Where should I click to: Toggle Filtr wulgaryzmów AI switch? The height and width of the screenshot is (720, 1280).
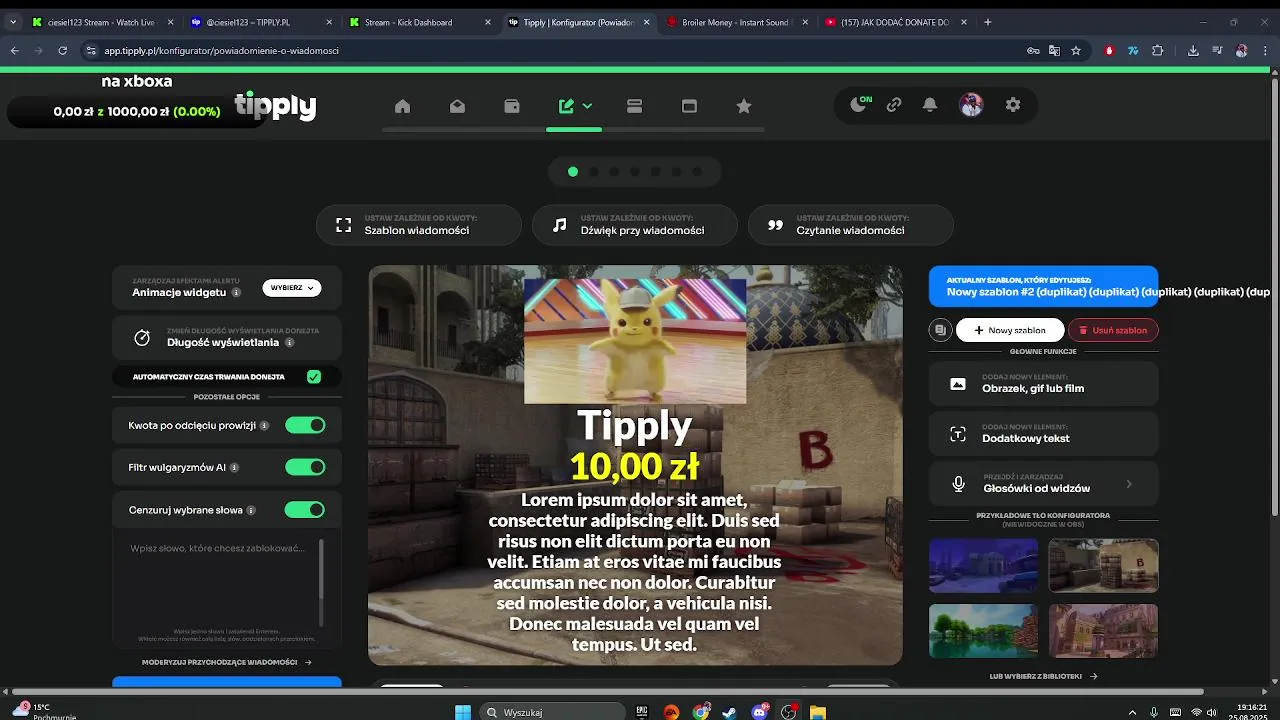305,467
